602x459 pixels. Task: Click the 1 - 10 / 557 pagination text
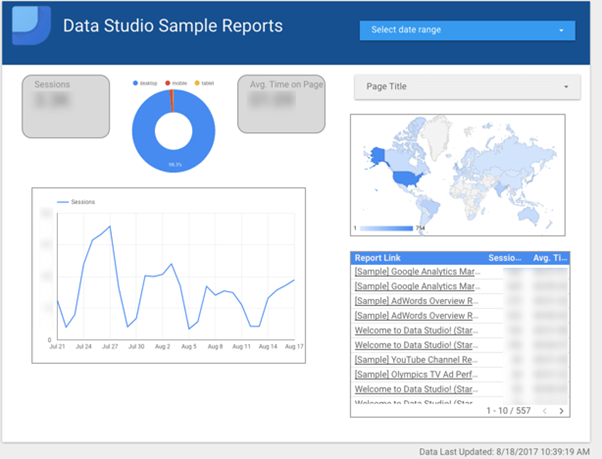(x=508, y=411)
